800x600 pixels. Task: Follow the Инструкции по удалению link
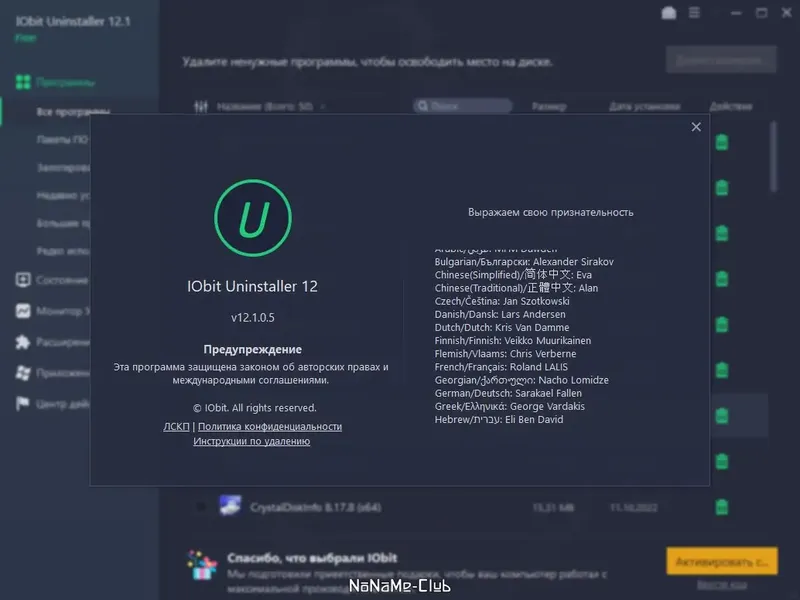click(x=254, y=441)
